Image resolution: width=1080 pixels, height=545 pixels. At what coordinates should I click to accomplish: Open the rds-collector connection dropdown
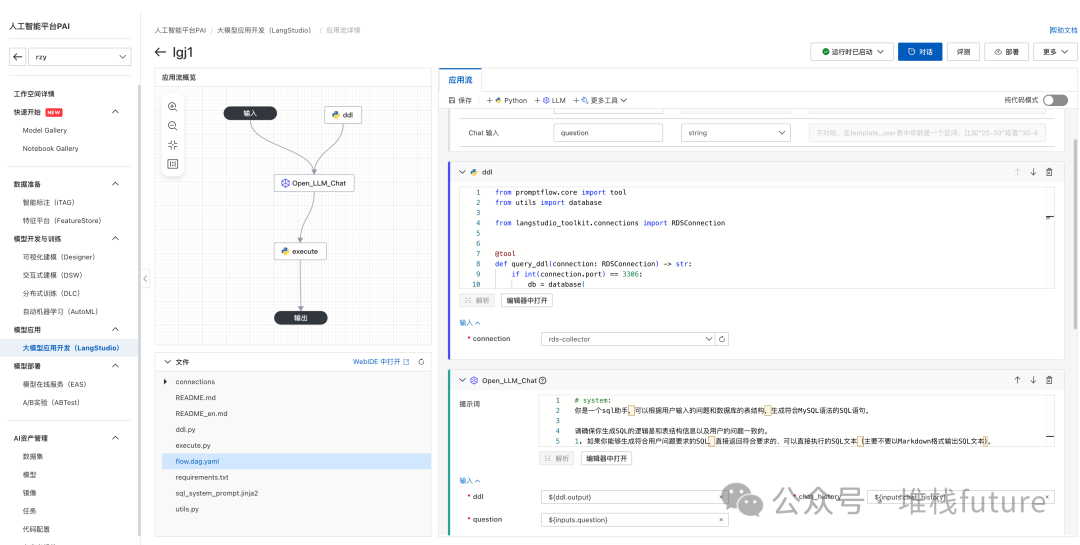(628, 339)
